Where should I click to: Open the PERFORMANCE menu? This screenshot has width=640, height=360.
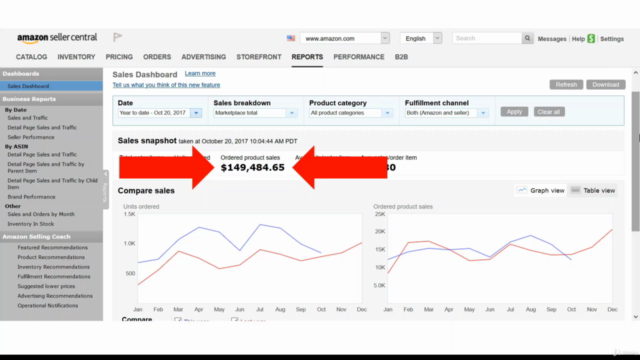coord(359,57)
